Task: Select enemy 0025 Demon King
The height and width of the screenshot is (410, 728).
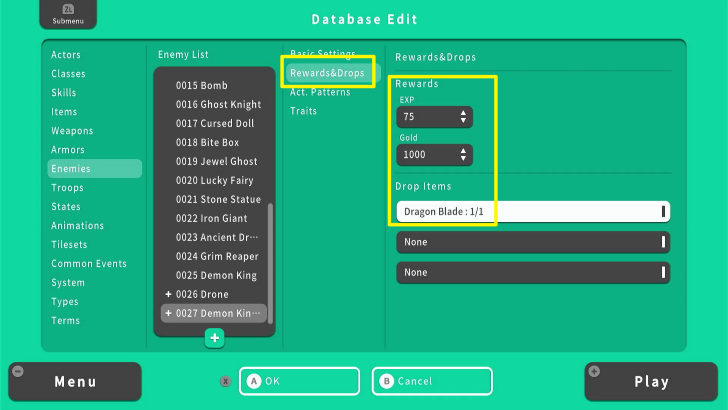Action: (x=214, y=275)
